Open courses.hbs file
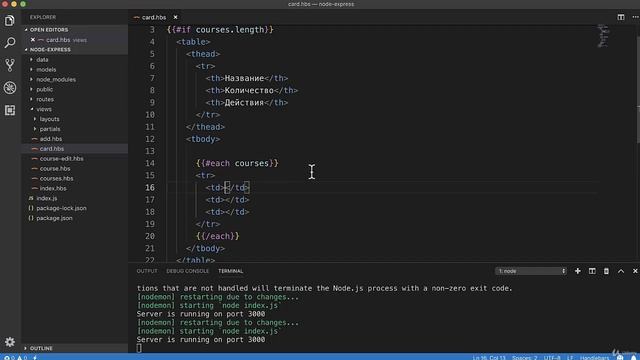This screenshot has width=640, height=360. (56, 178)
